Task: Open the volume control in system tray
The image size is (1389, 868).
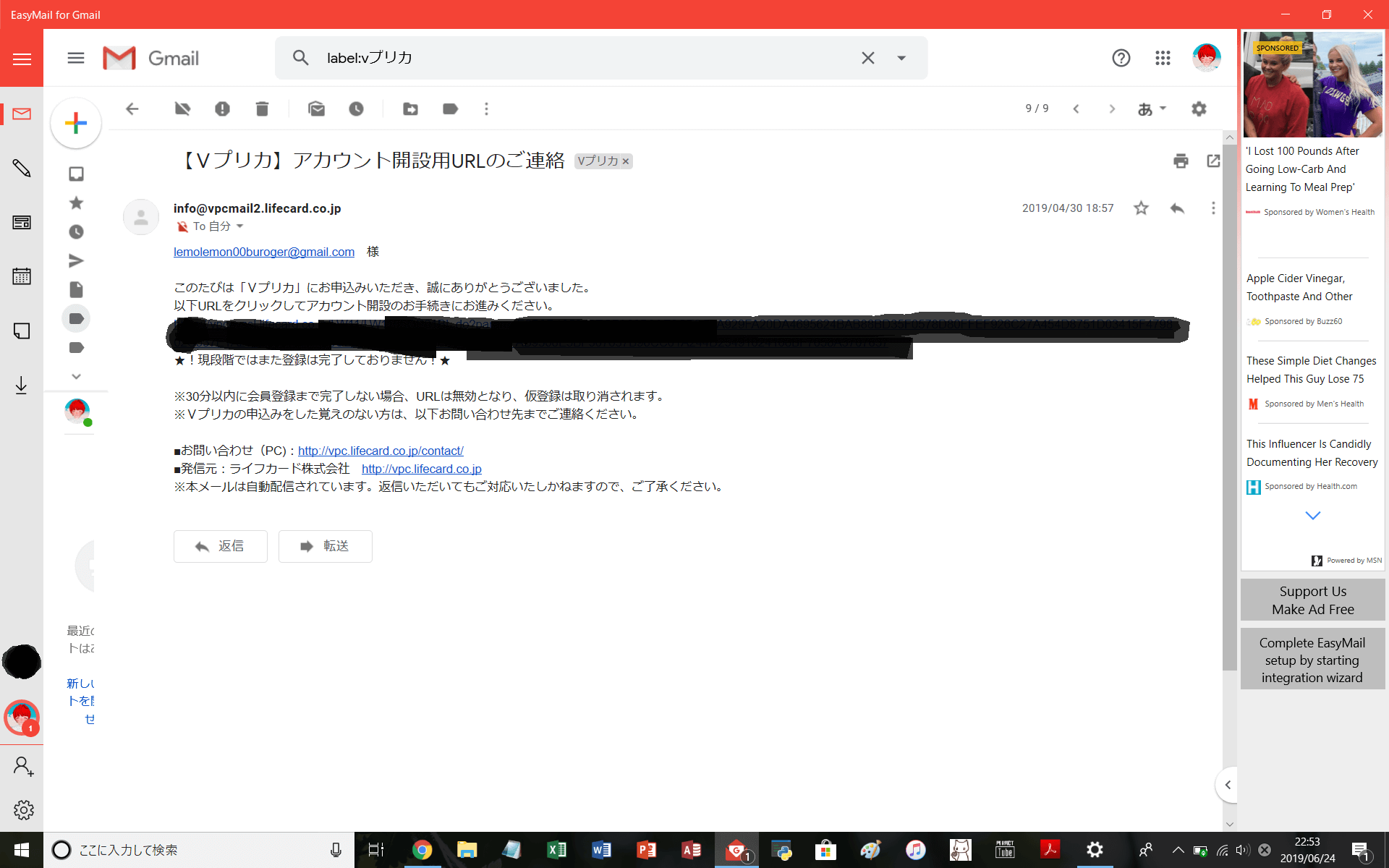Action: pos(1243,850)
